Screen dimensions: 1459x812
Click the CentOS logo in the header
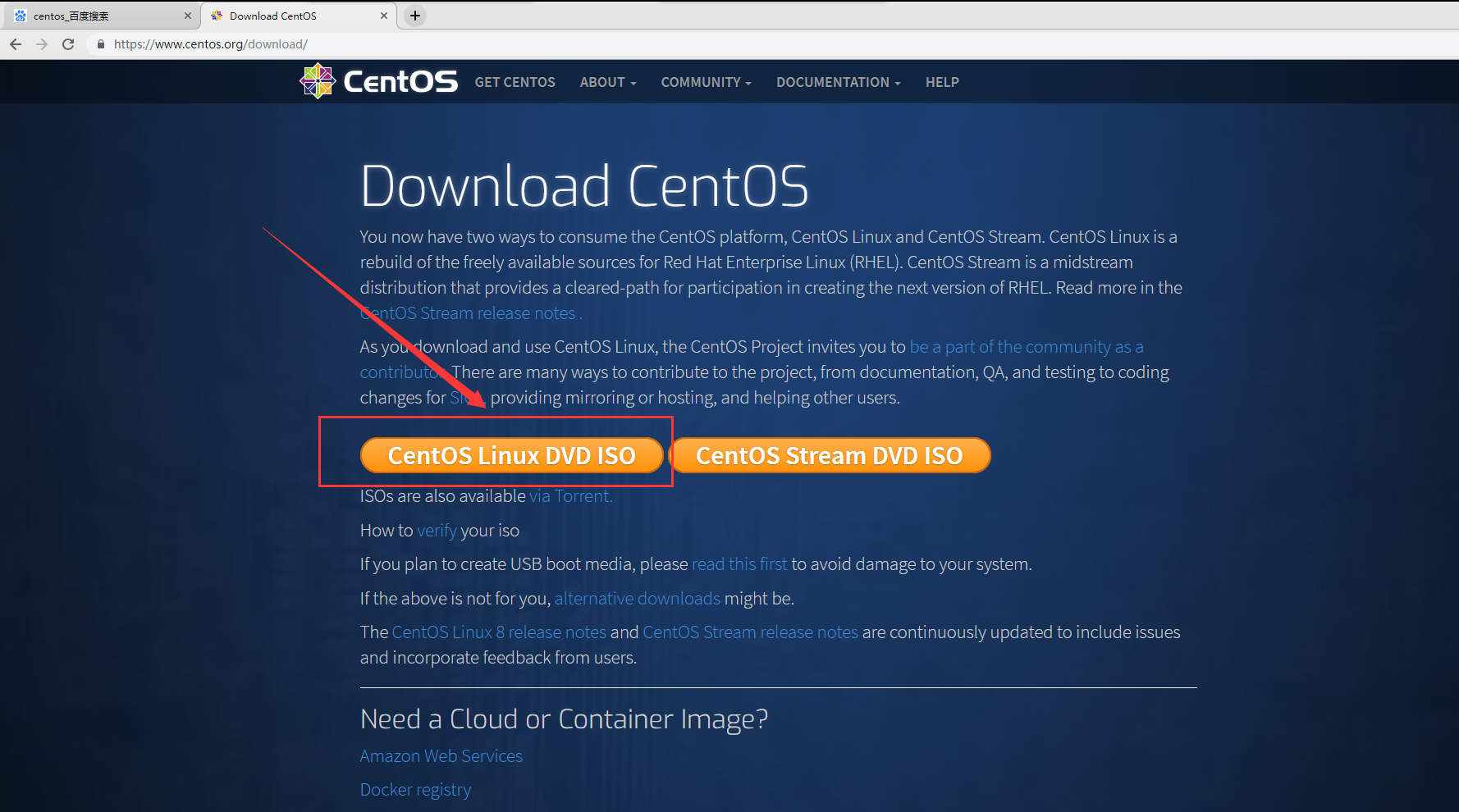point(378,81)
